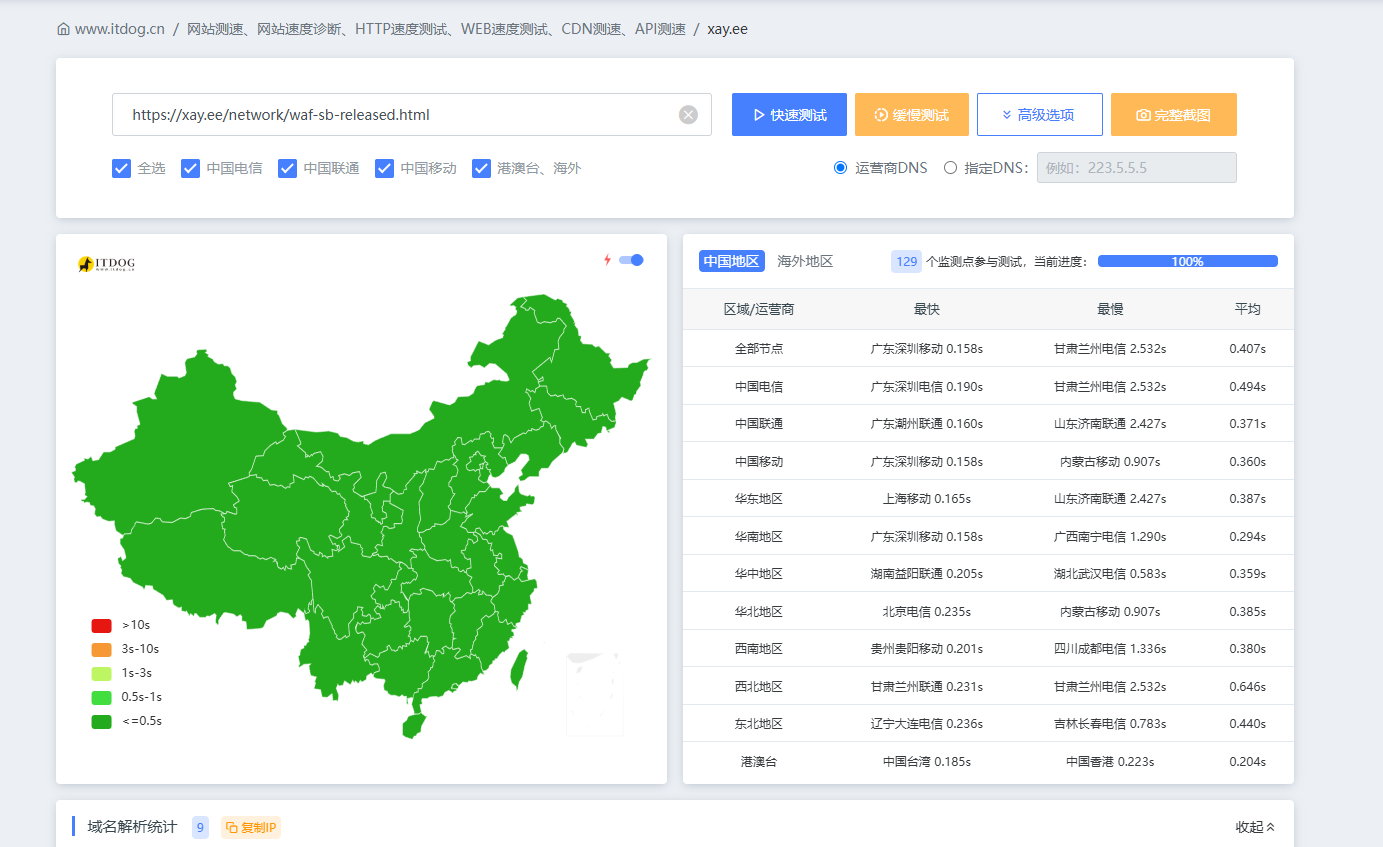This screenshot has width=1383, height=847.
Task: Click the 完整截图 screenshot button
Action: click(1174, 115)
